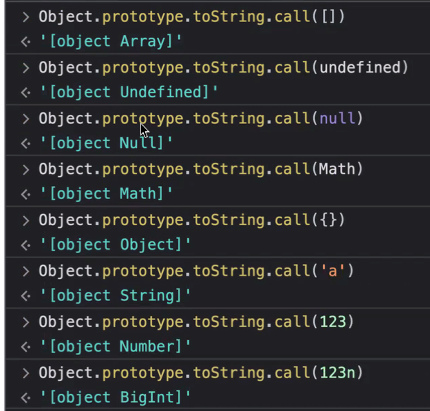Click the input chevron beside the call('a') line
The height and width of the screenshot is (411, 430).
click(26, 271)
